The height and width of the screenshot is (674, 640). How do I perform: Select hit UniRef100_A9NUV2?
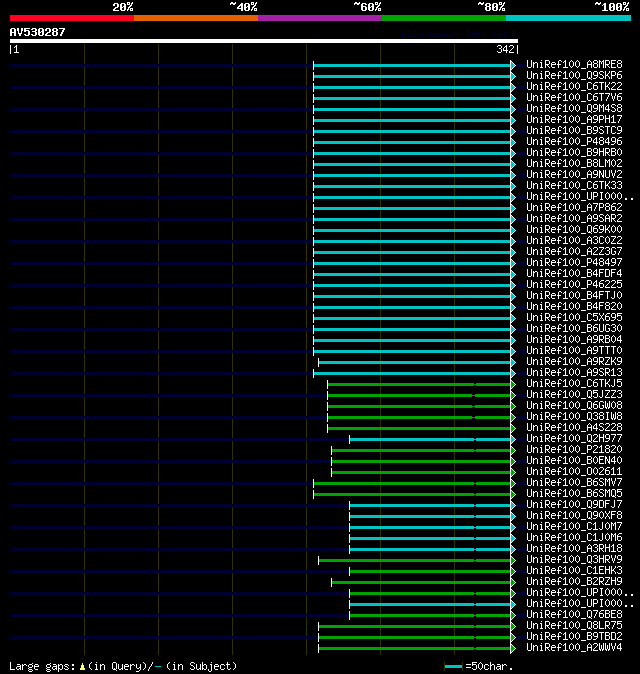pos(574,175)
